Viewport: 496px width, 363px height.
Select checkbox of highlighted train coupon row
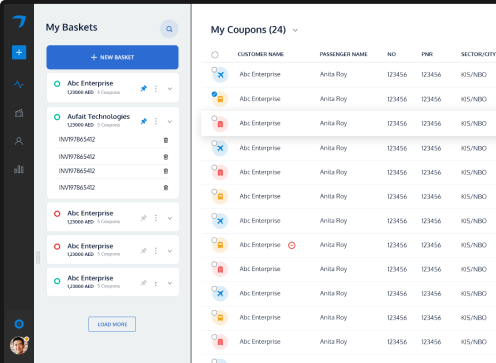point(214,118)
